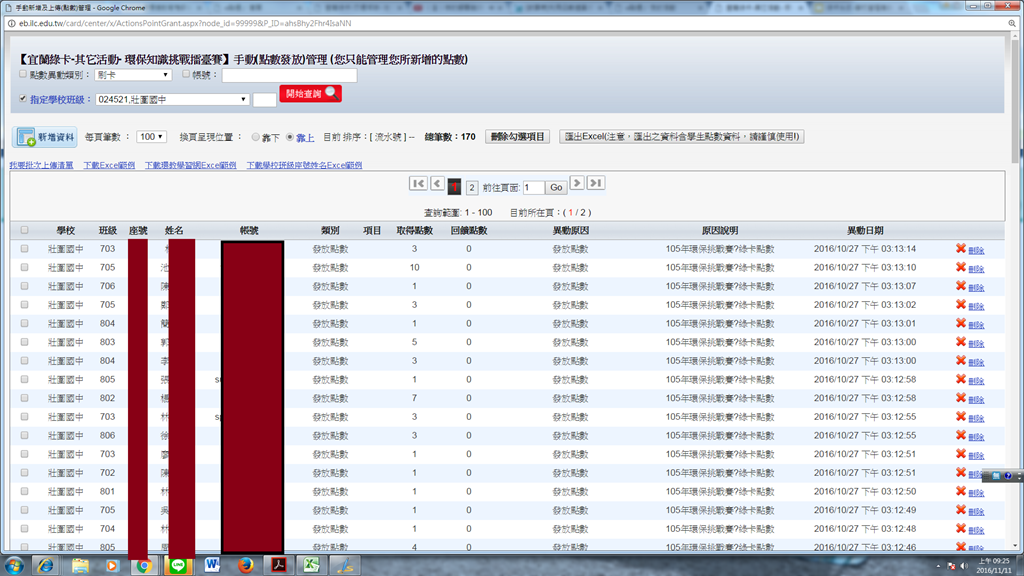
Task: Open the 我要批次上傳清單 link
Action: [x=41, y=165]
